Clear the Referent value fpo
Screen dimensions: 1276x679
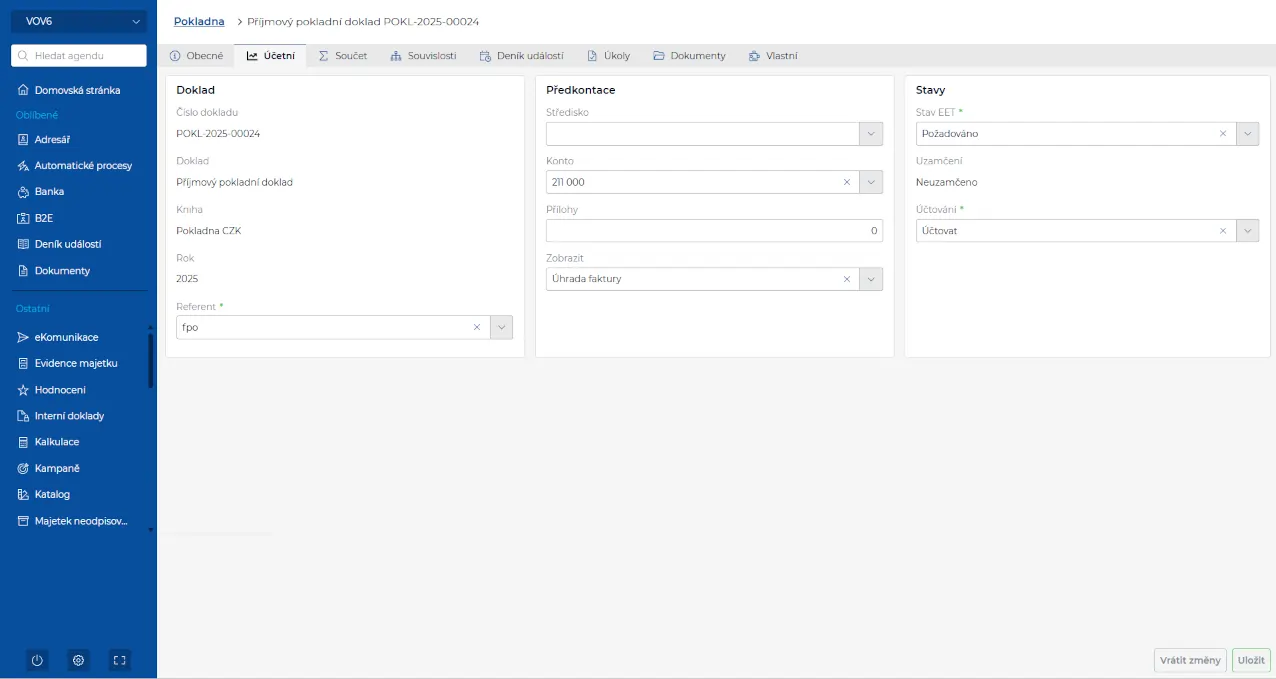click(477, 327)
